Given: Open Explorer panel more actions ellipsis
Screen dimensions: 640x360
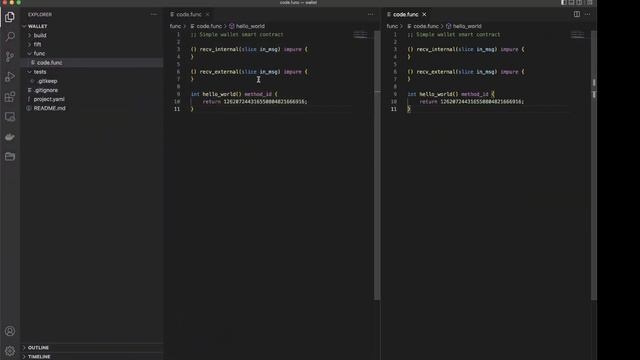Looking at the screenshot, I should (153, 14).
